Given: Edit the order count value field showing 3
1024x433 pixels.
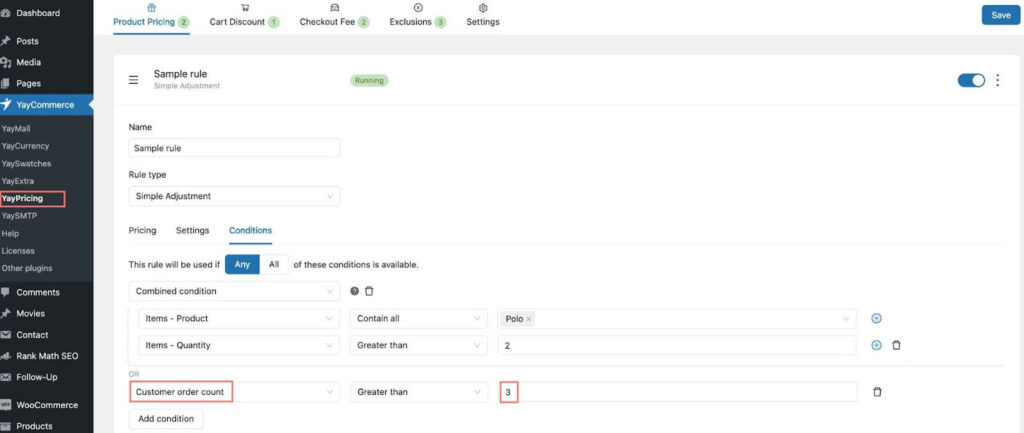Looking at the screenshot, I should [677, 392].
